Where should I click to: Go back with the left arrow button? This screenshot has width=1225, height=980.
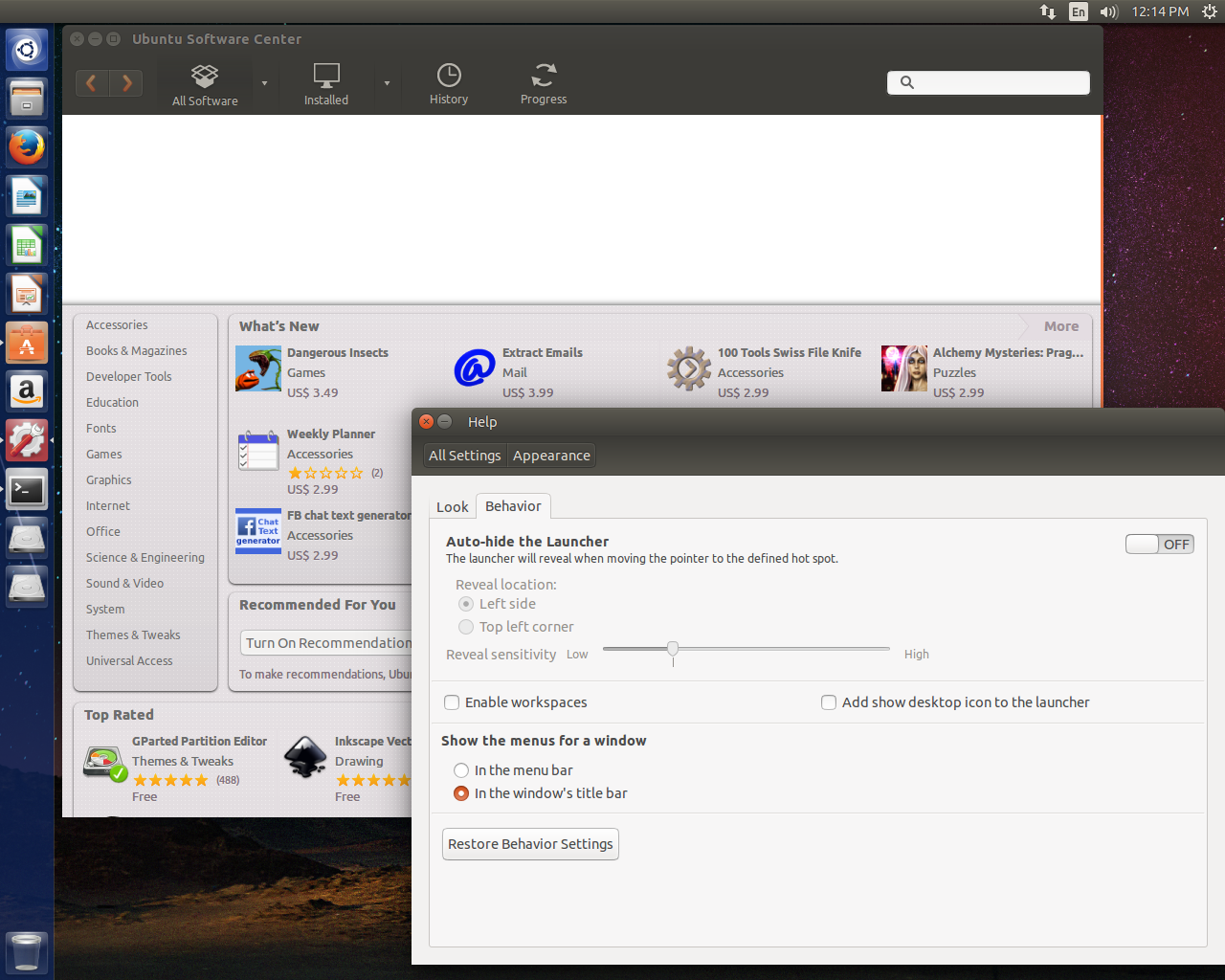pos(93,83)
